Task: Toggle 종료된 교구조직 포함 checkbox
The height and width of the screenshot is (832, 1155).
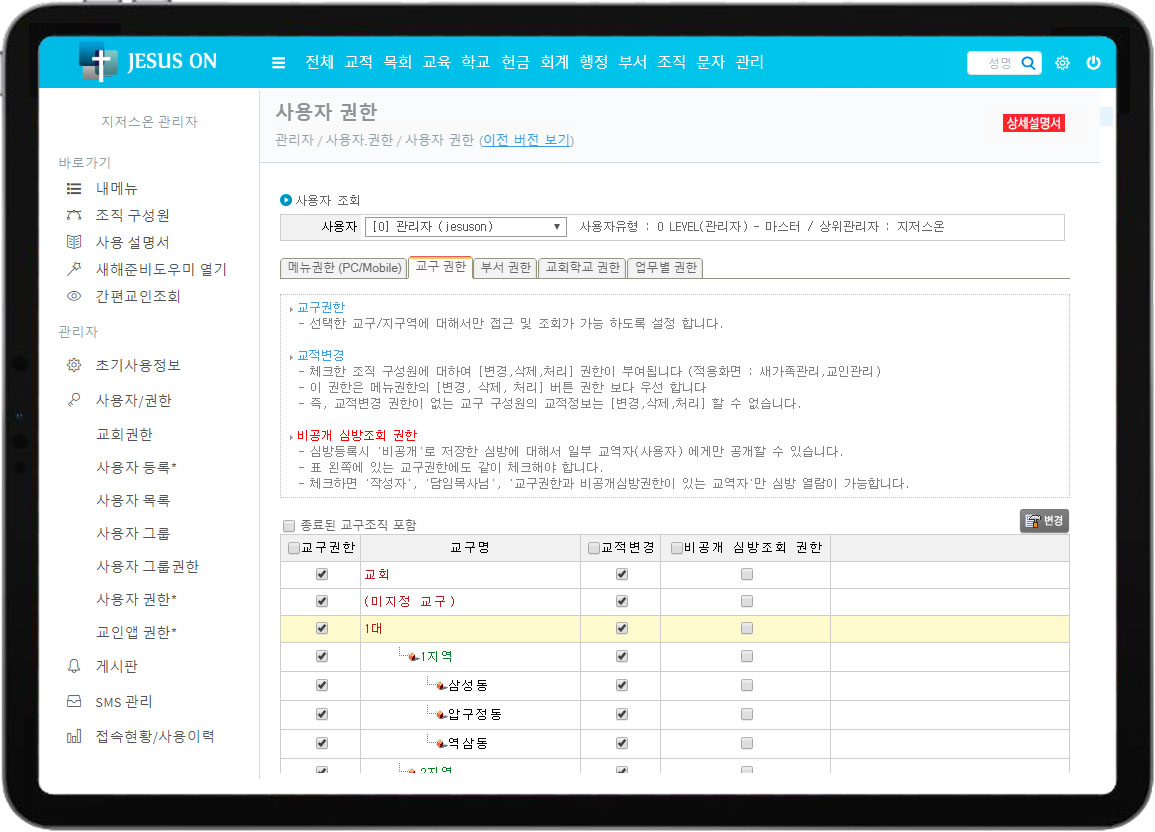Action: (x=289, y=525)
